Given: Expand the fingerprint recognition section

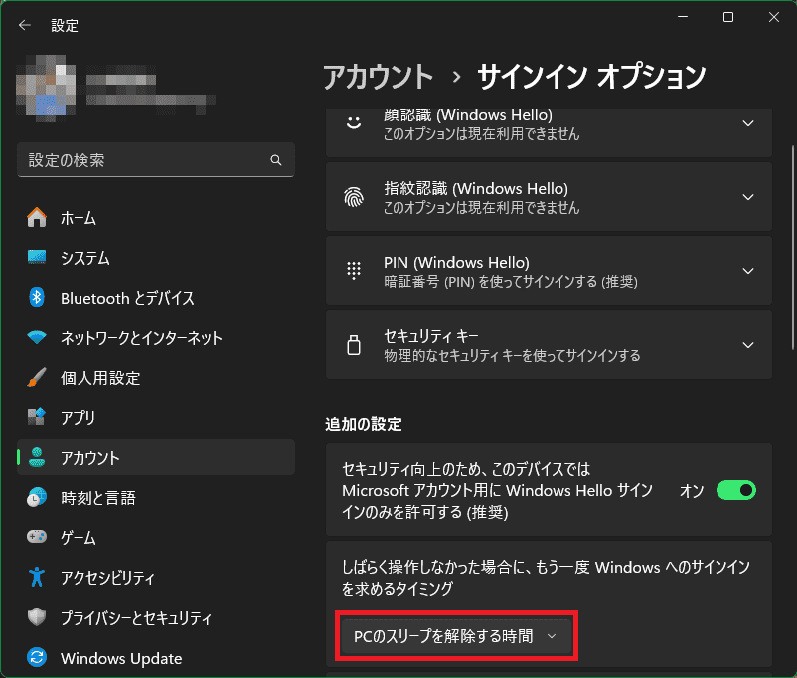Looking at the screenshot, I should tap(747, 198).
